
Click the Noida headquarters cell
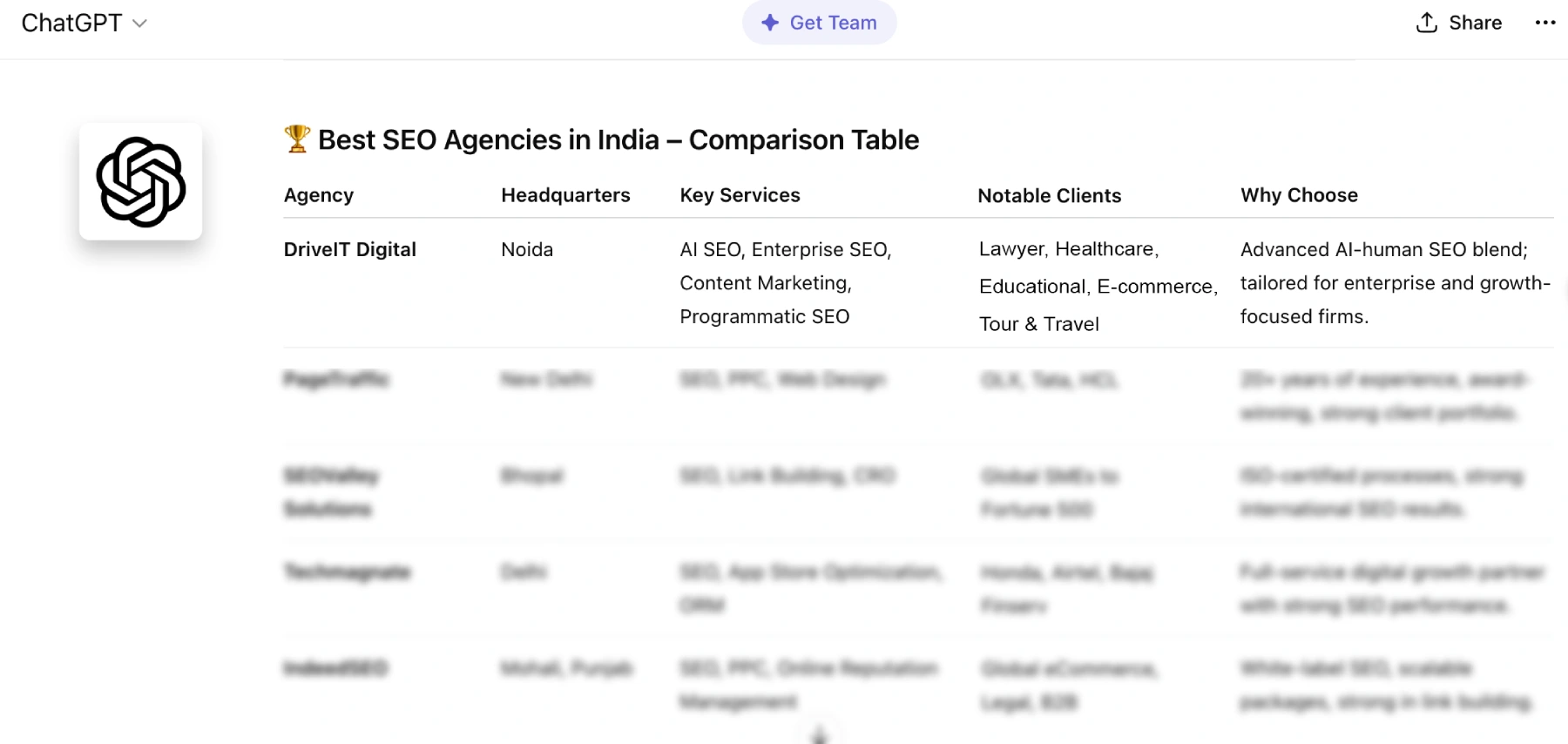click(x=527, y=249)
